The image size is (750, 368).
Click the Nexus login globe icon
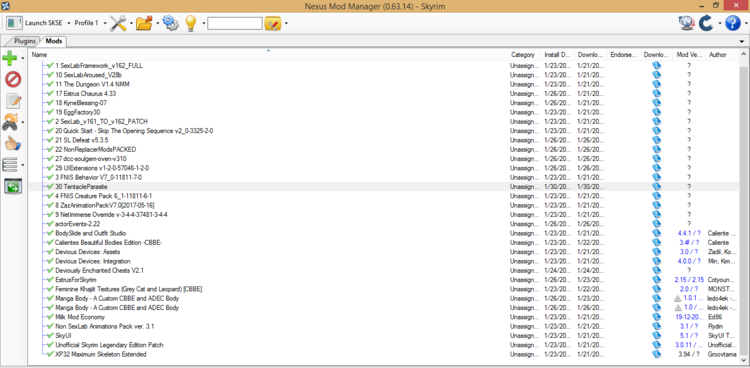click(x=687, y=23)
